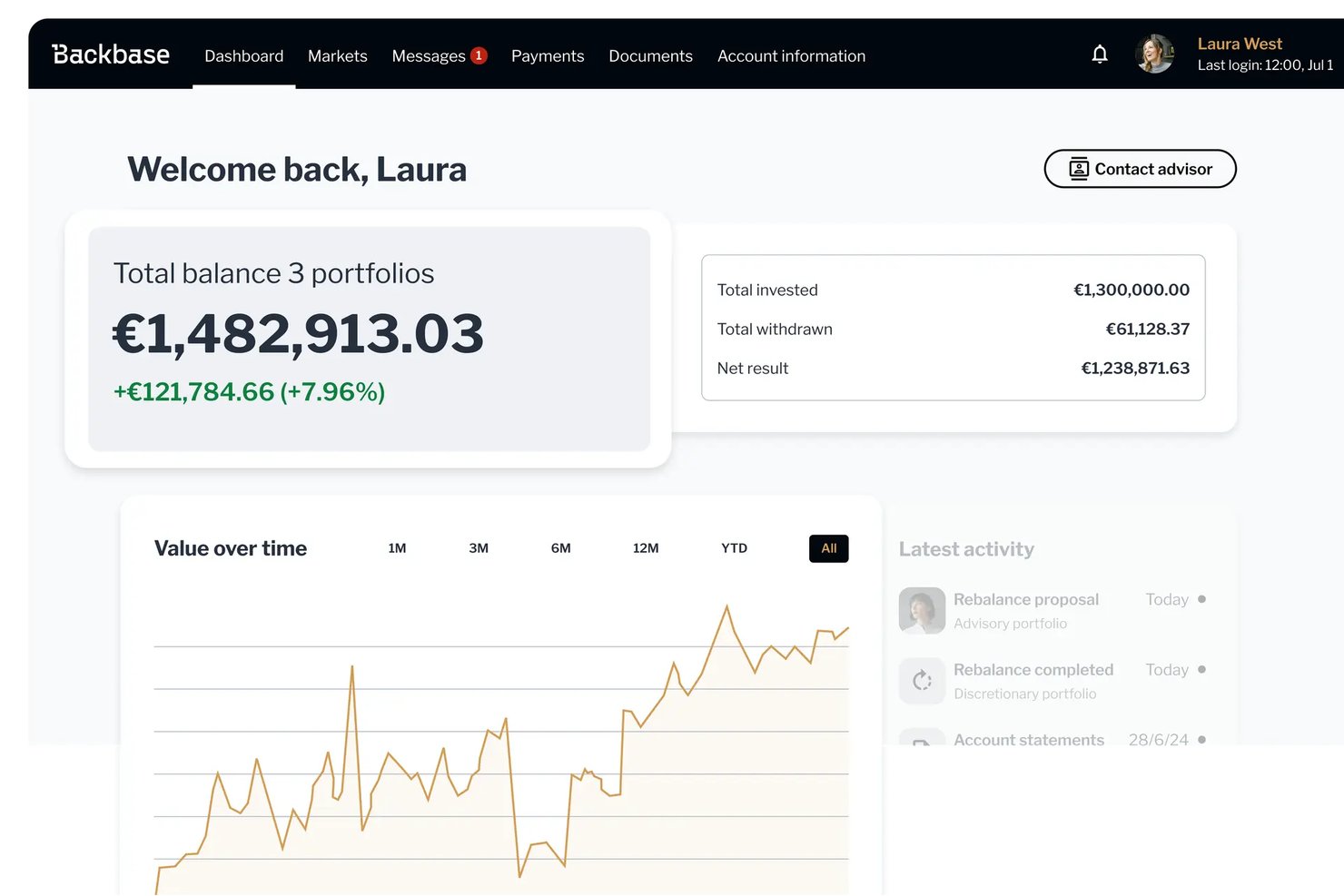Click the Advisory portfolio subtitle
1344x896 pixels.
pyautogui.click(x=1011, y=624)
